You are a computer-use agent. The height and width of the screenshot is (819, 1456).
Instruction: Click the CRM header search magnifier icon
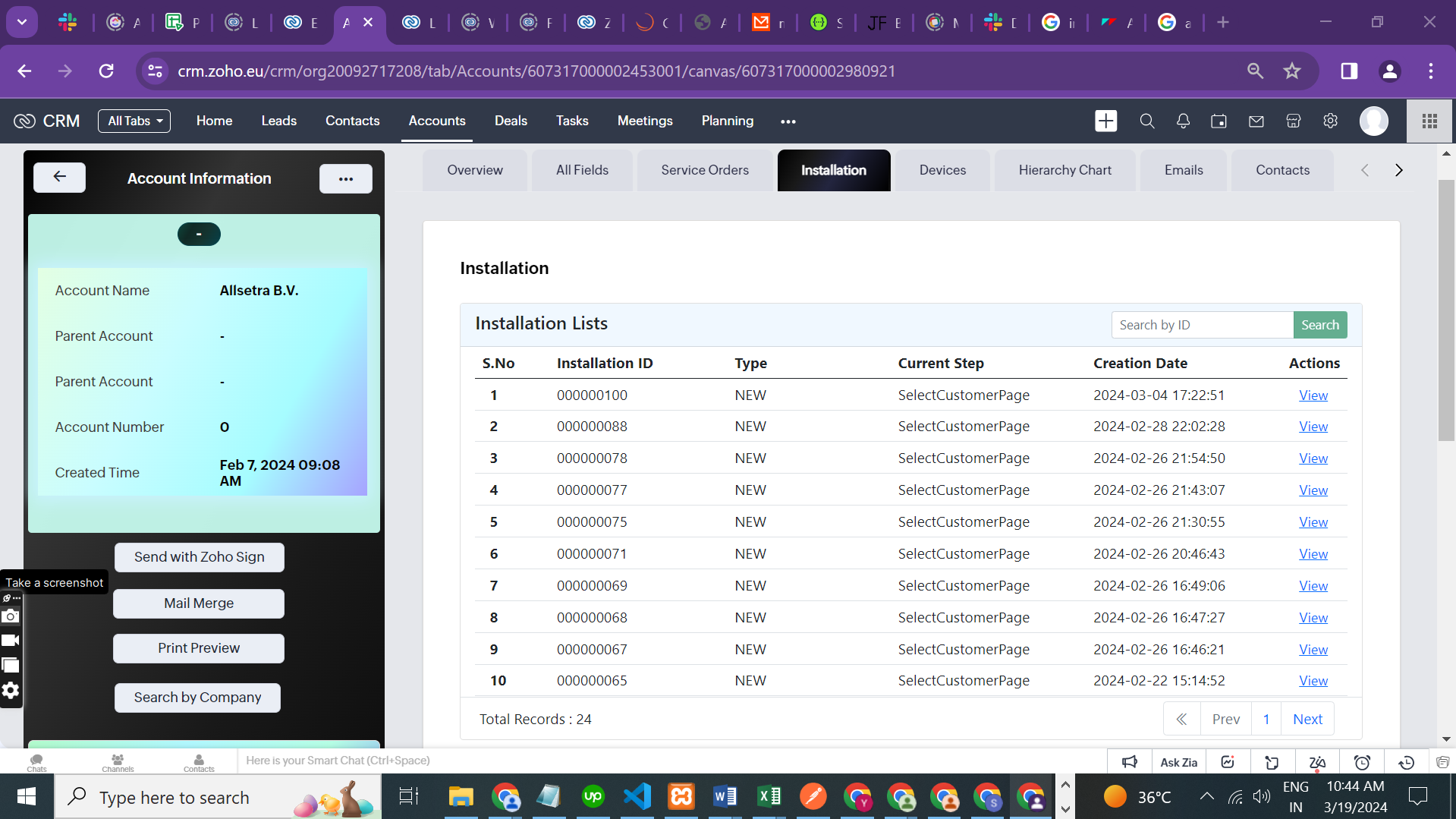click(1146, 121)
